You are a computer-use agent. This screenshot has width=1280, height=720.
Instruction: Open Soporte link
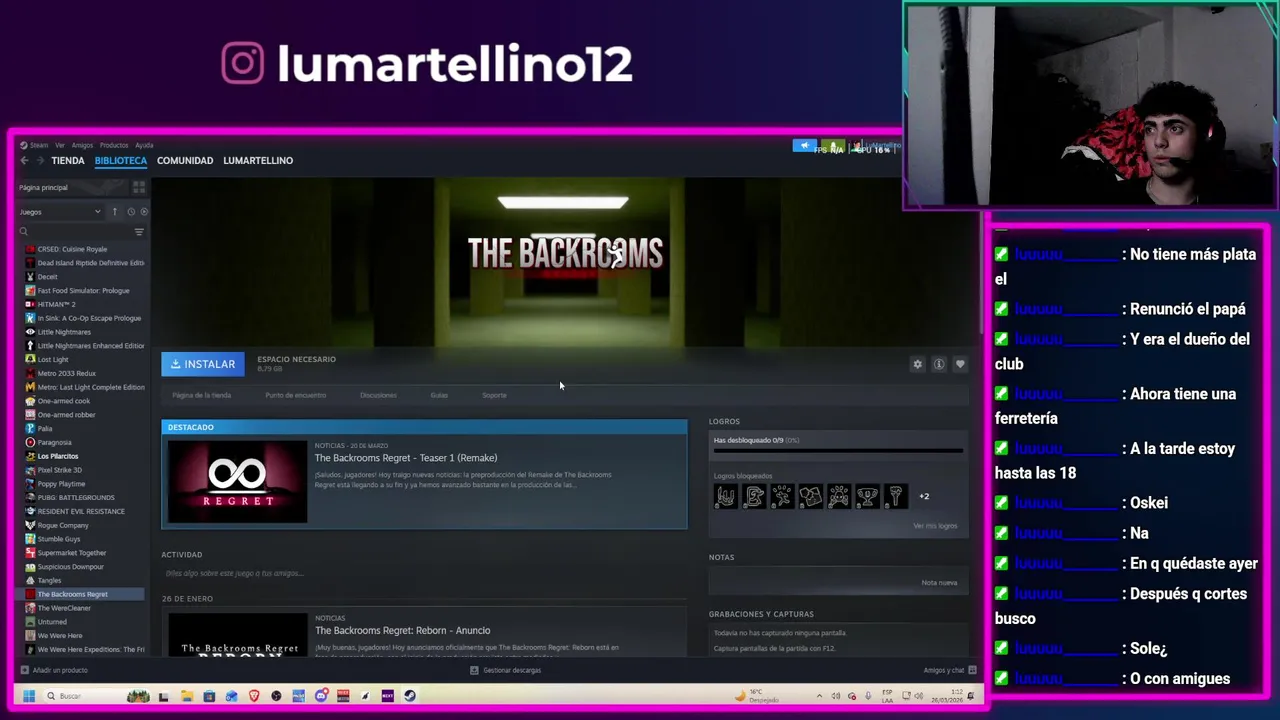(494, 395)
